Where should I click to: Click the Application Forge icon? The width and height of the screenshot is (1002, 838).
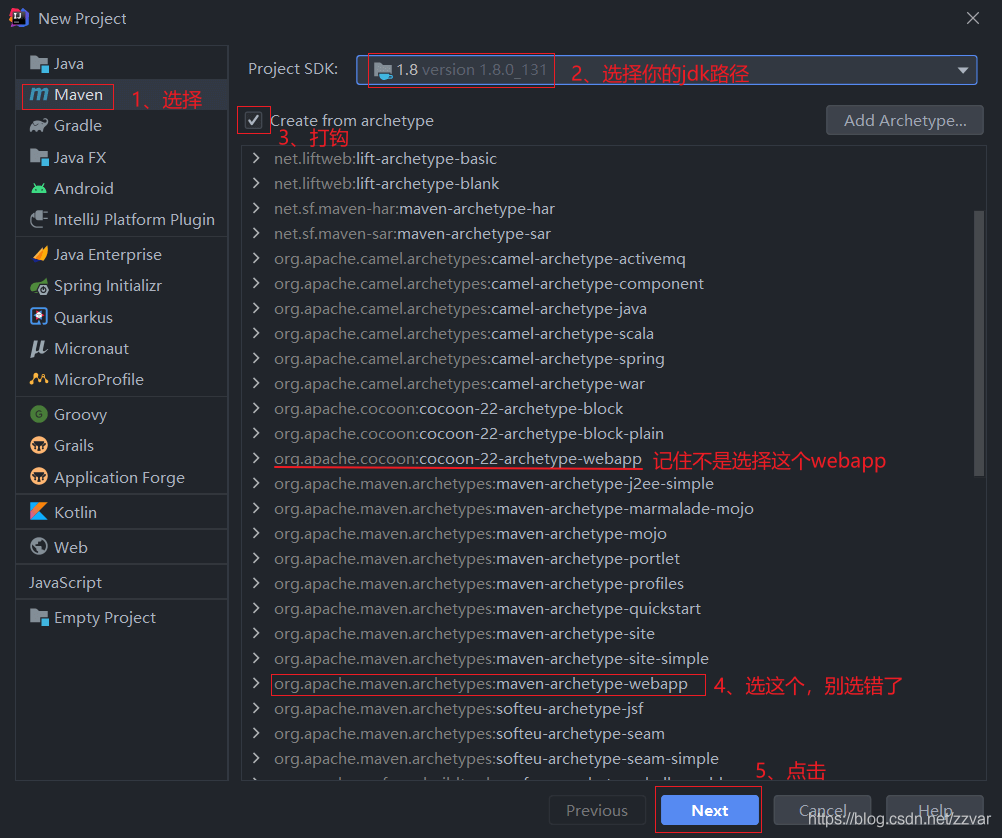click(39, 477)
